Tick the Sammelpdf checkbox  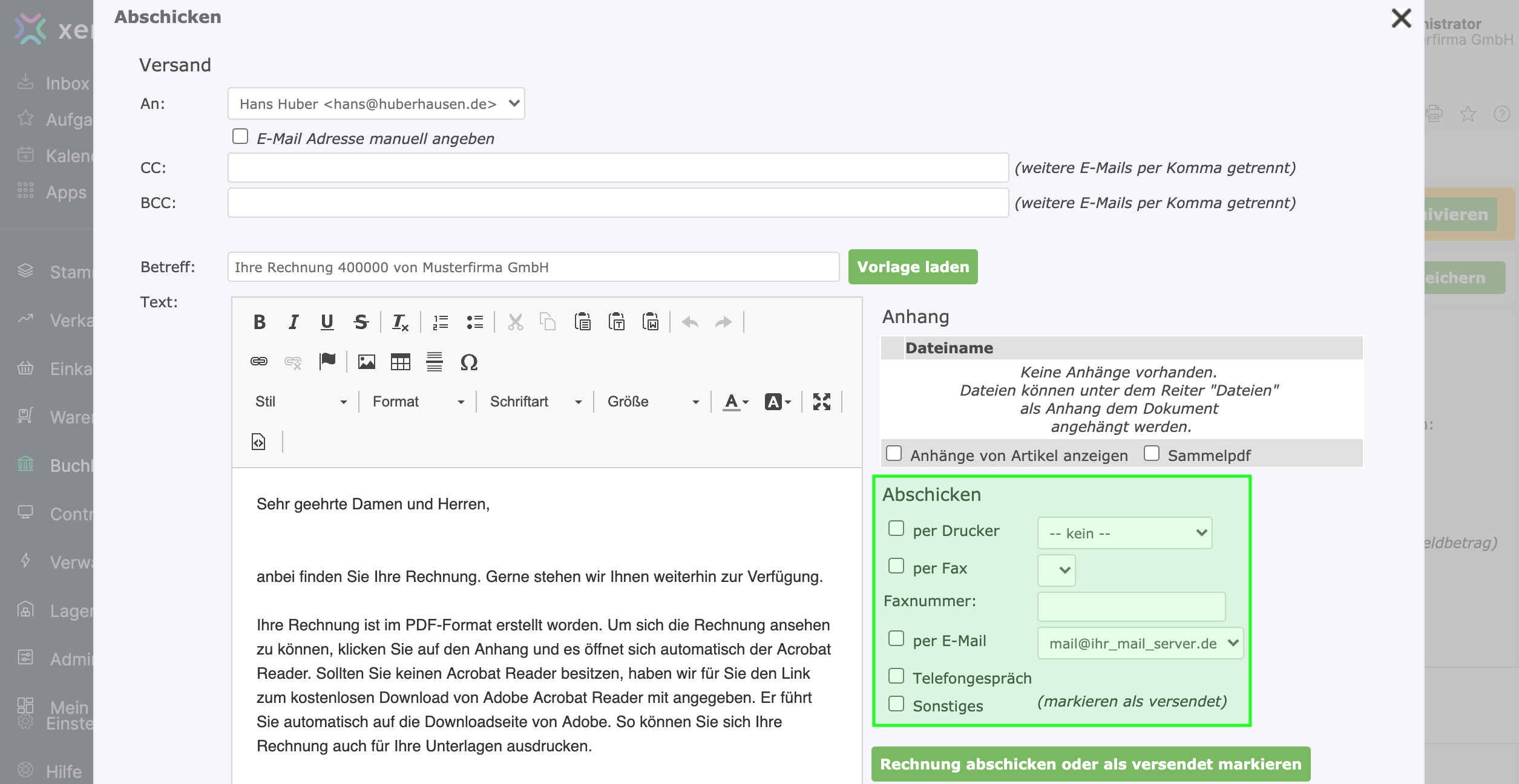click(1152, 454)
